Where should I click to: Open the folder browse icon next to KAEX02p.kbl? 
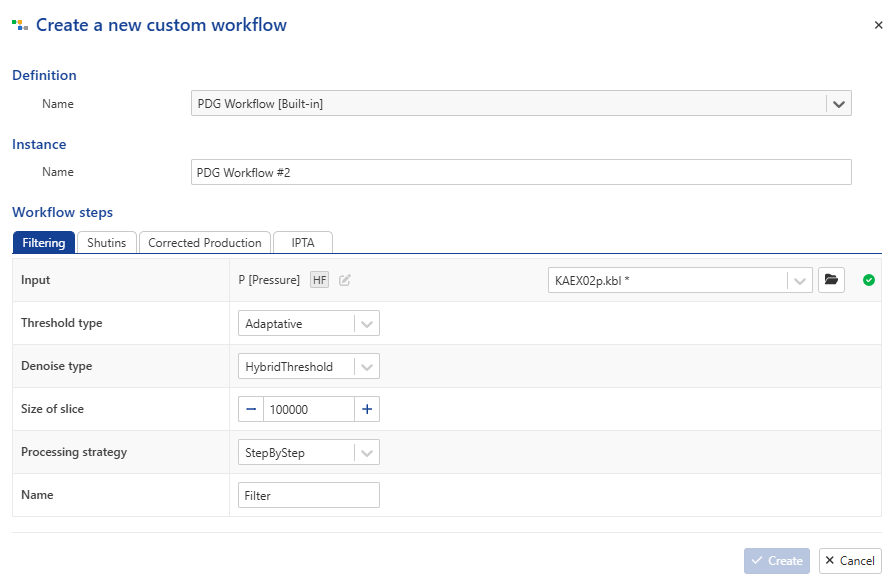(x=831, y=280)
